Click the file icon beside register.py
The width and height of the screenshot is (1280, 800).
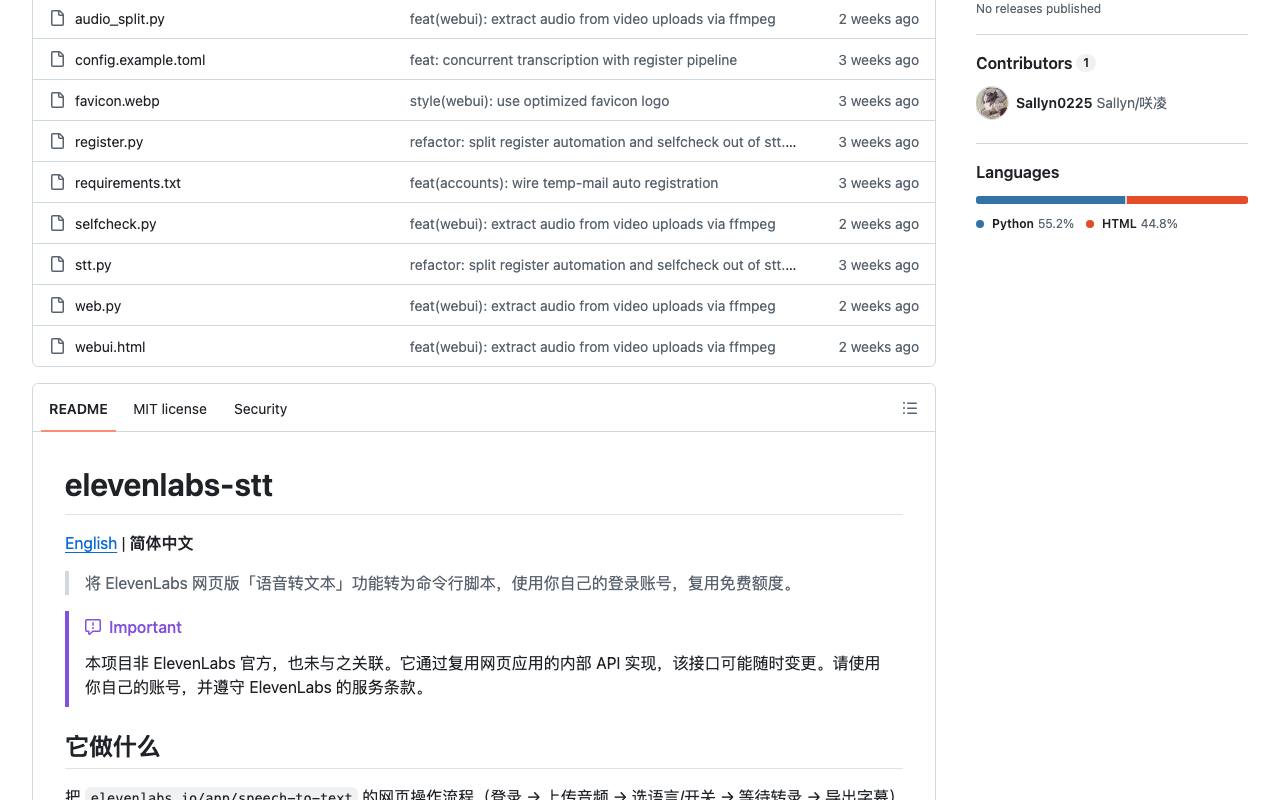[57, 141]
